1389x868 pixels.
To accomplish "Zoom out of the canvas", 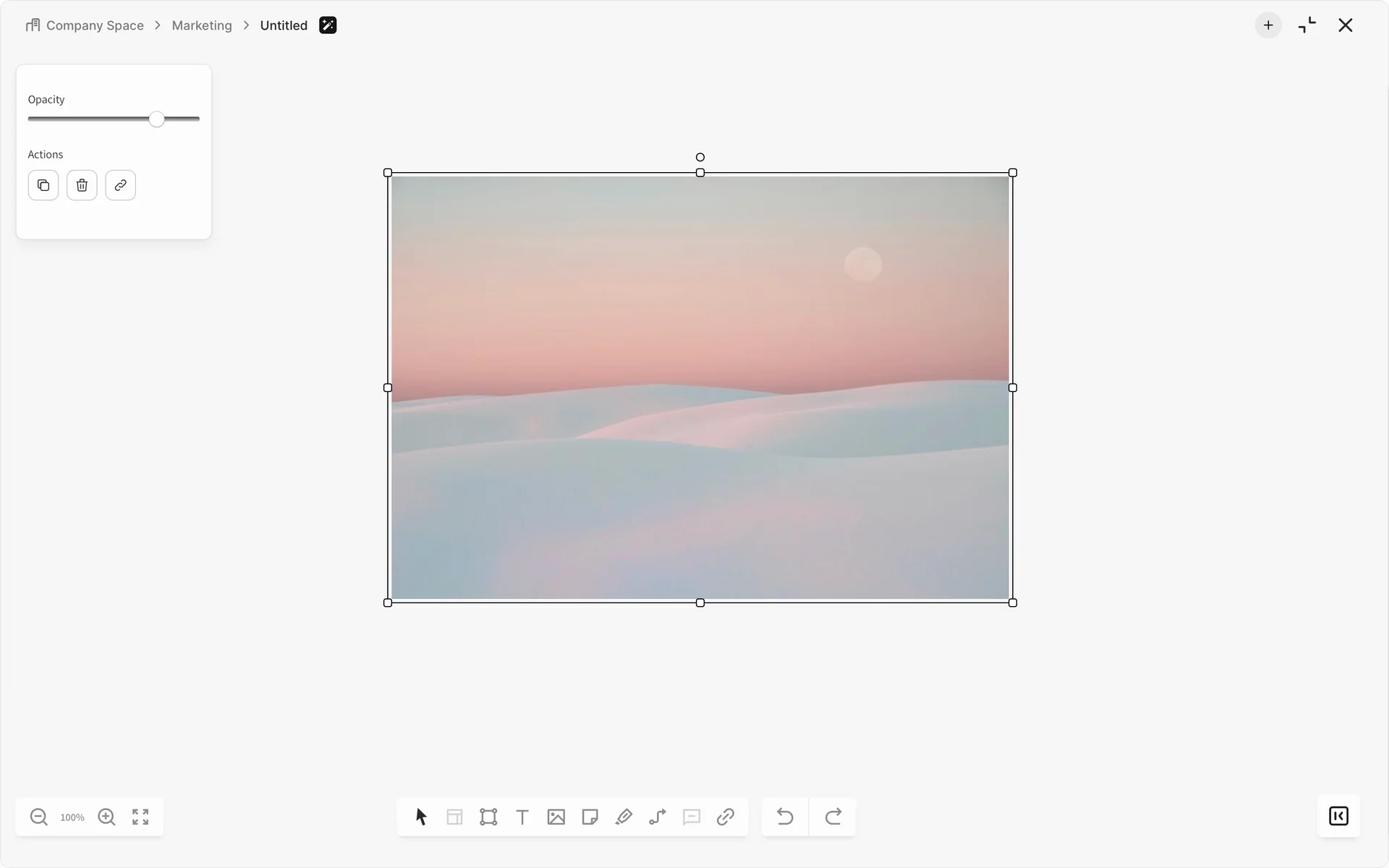I will point(38,817).
